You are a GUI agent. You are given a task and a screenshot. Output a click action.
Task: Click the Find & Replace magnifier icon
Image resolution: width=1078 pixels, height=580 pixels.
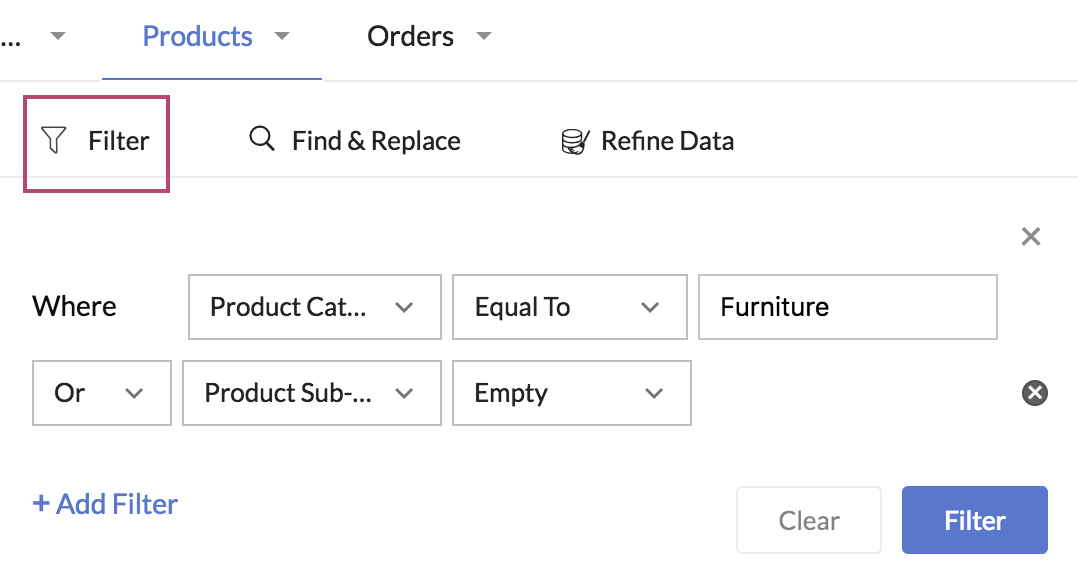[262, 140]
